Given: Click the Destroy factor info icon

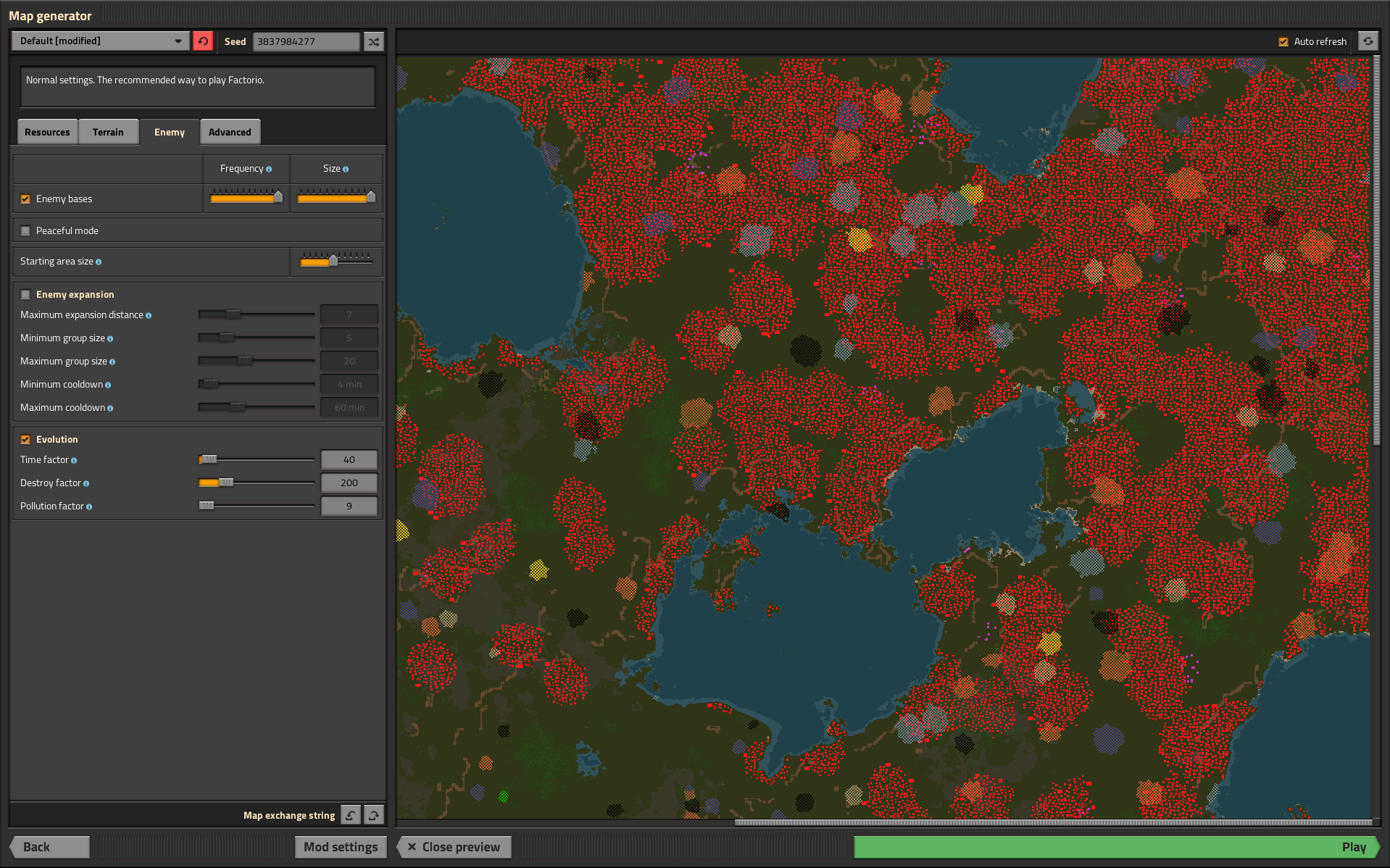Looking at the screenshot, I should (x=86, y=483).
